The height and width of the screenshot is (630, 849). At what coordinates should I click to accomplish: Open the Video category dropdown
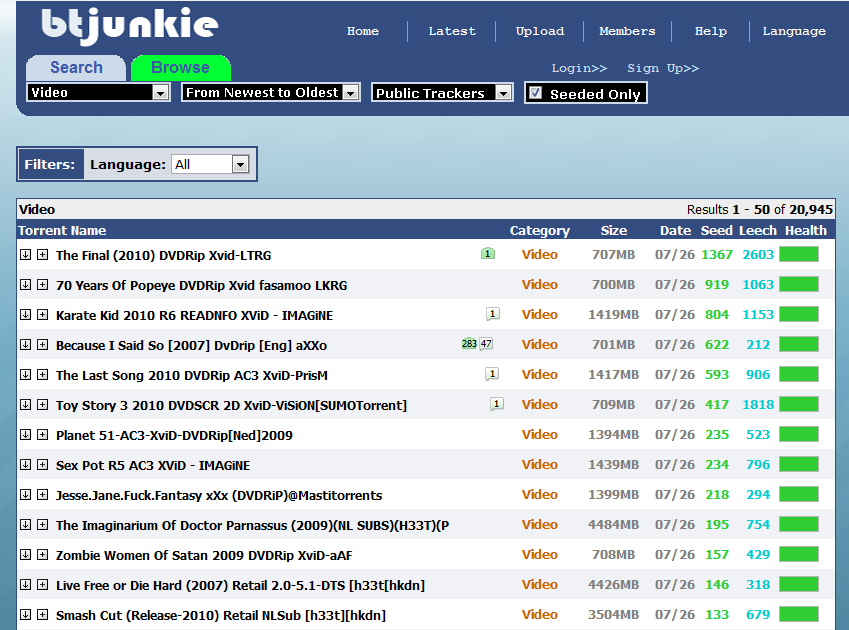(98, 93)
